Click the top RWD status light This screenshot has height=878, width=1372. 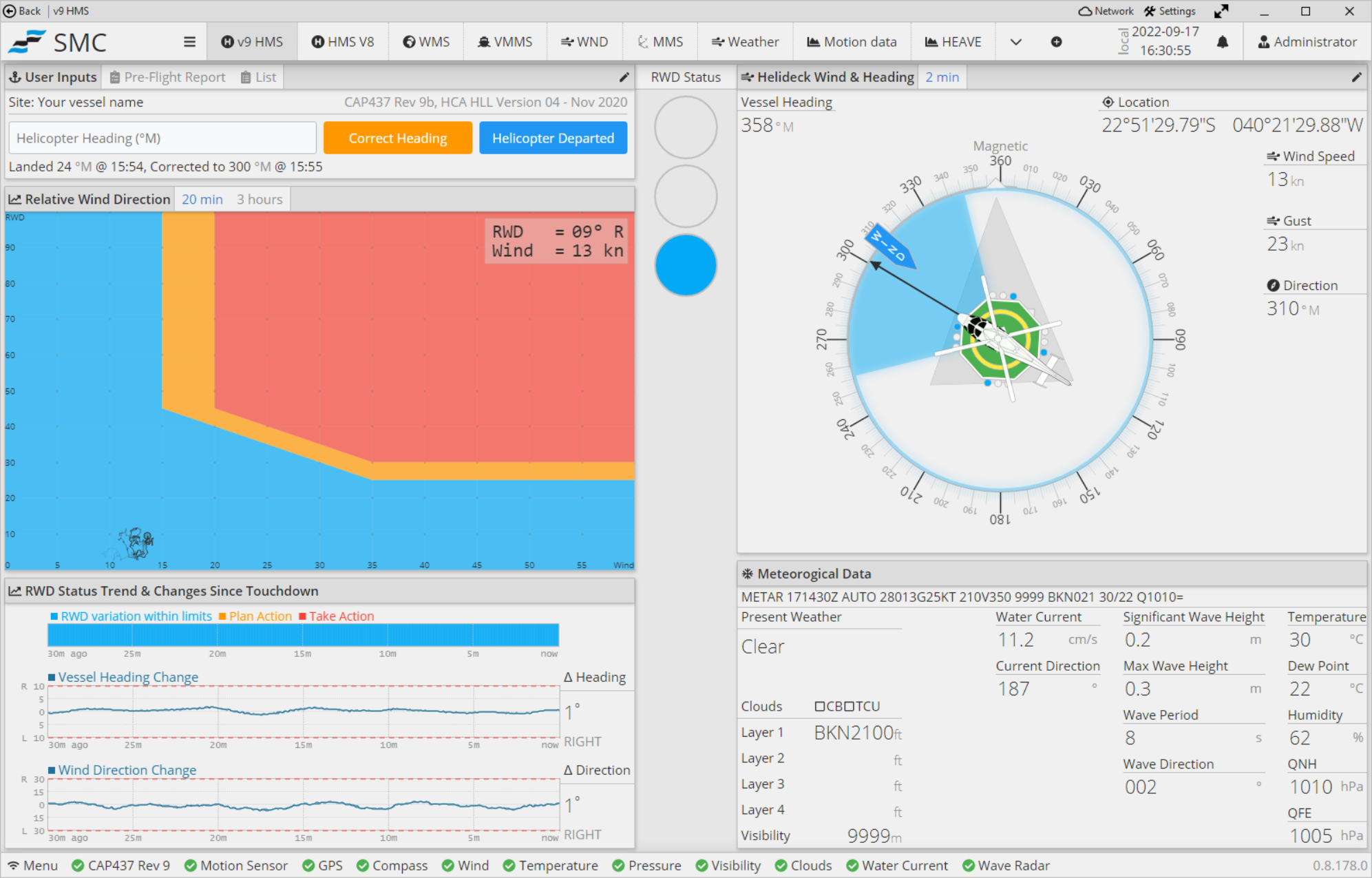[686, 127]
